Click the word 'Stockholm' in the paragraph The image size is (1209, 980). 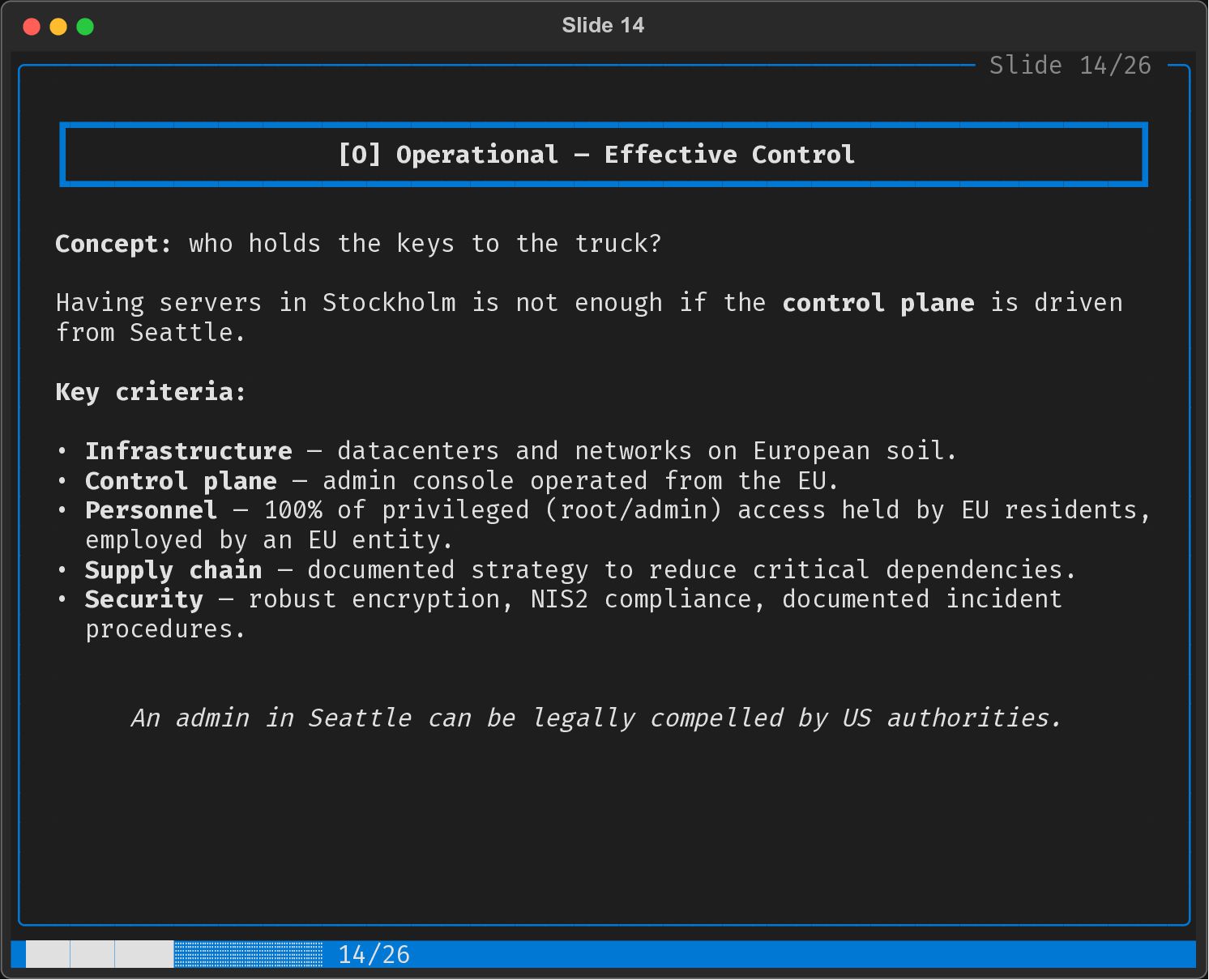(x=389, y=303)
